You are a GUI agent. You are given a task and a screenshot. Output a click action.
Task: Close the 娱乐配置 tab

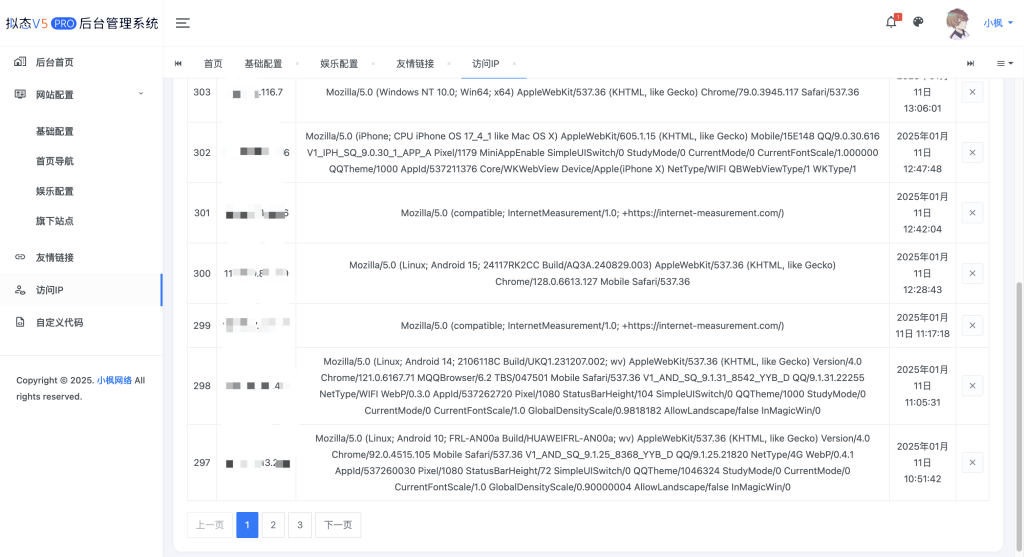(x=373, y=63)
